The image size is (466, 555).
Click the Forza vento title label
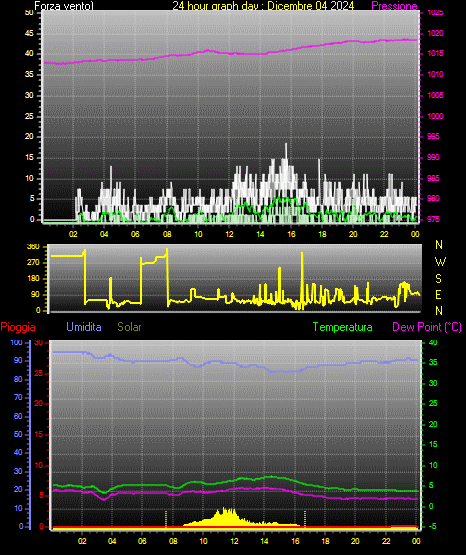pyautogui.click(x=64, y=6)
